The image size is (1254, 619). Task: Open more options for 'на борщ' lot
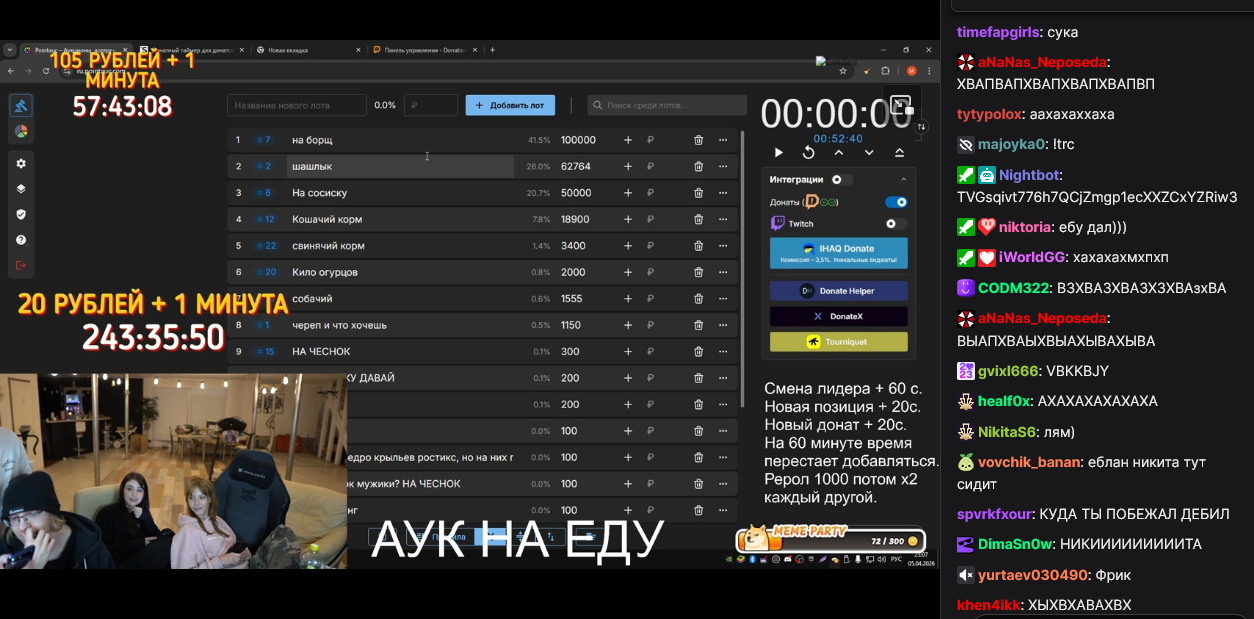coord(723,140)
